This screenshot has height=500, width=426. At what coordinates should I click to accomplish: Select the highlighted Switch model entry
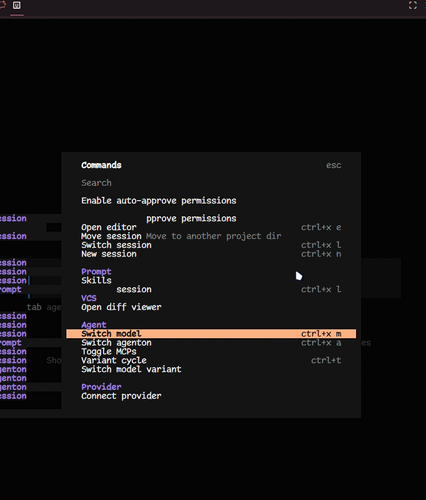click(x=211, y=334)
